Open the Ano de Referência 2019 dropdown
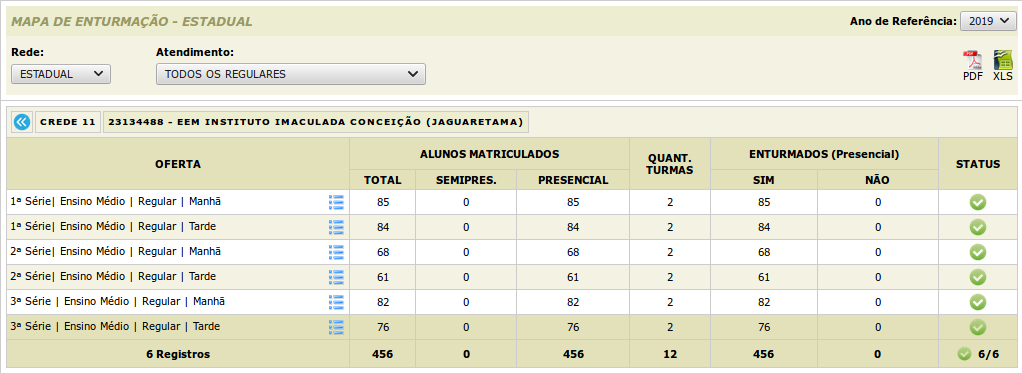1022x373 pixels. click(x=987, y=21)
